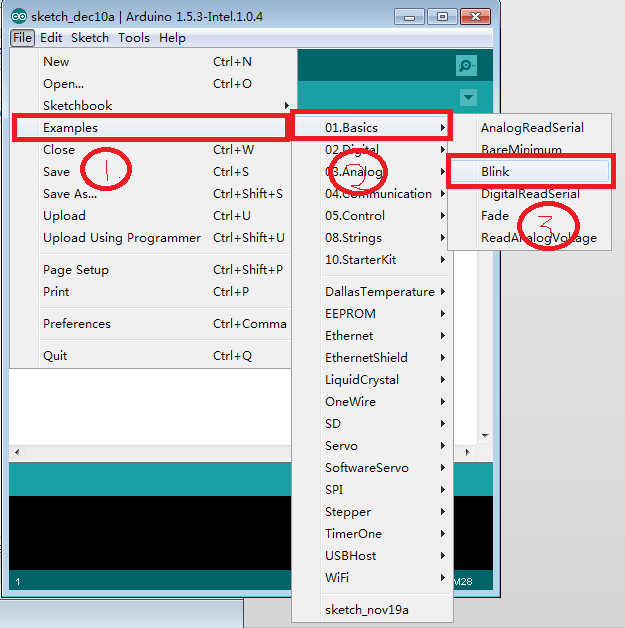Expand the OneWire library examples
The height and width of the screenshot is (628, 625).
(372, 402)
